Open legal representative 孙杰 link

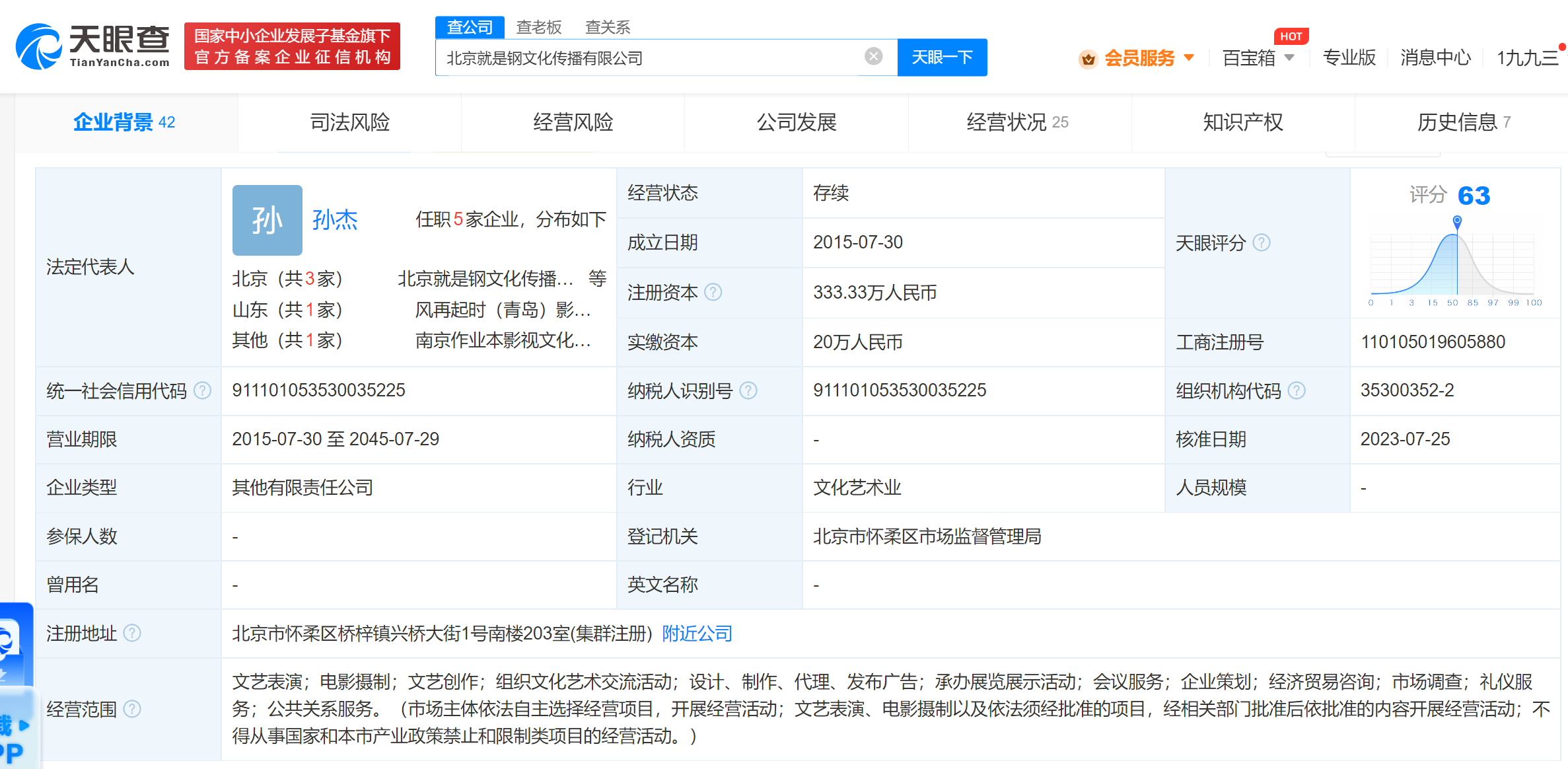(335, 219)
